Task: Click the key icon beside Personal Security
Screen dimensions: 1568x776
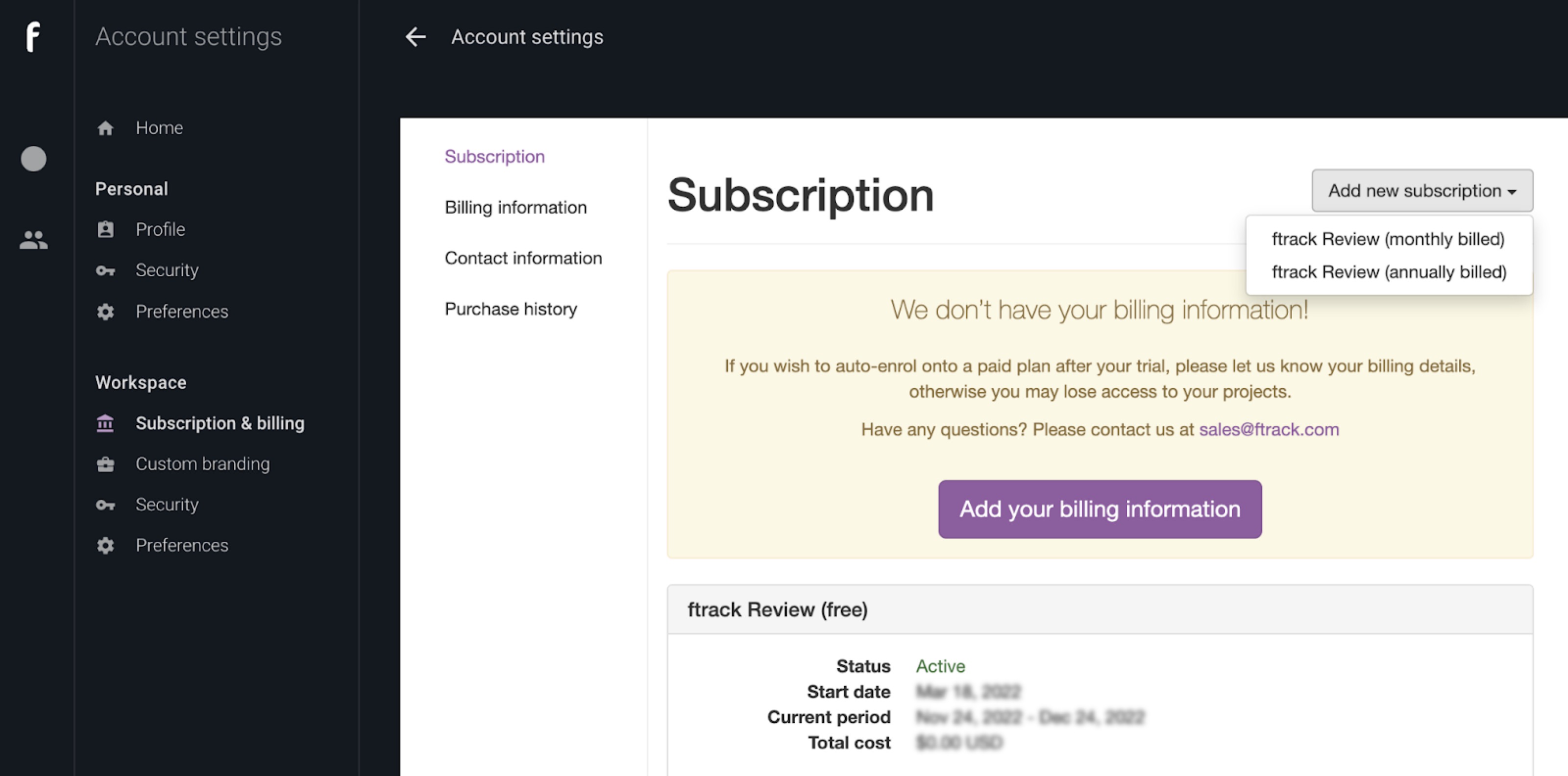Action: (x=105, y=270)
